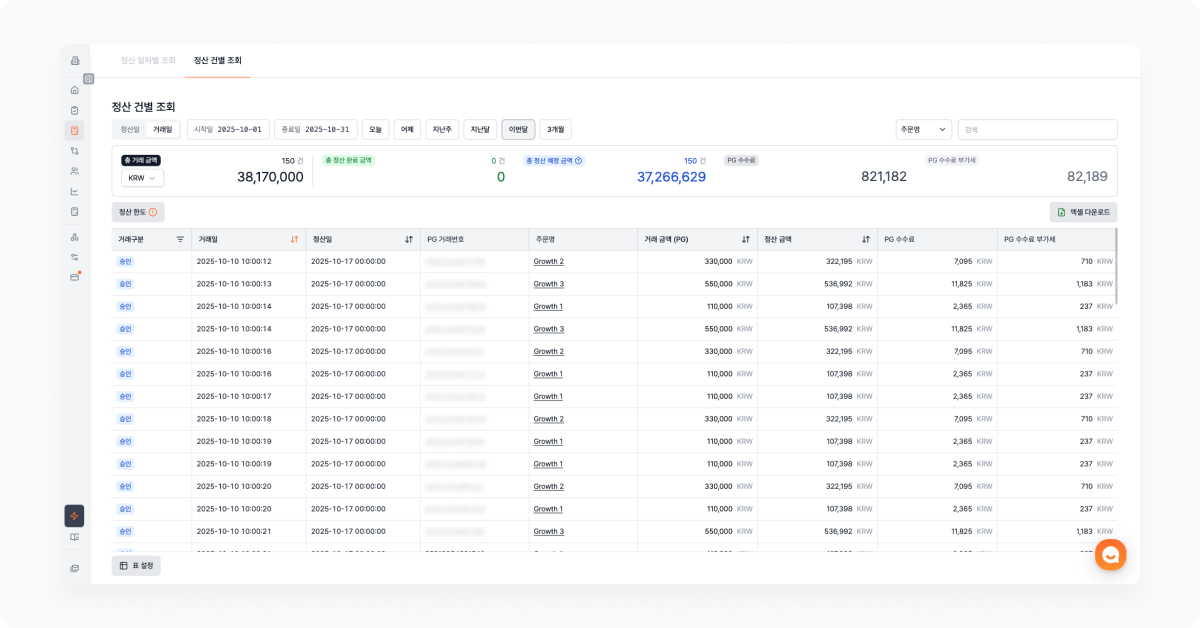
Task: Click the 엑셀 다운로드 button
Action: (1083, 212)
